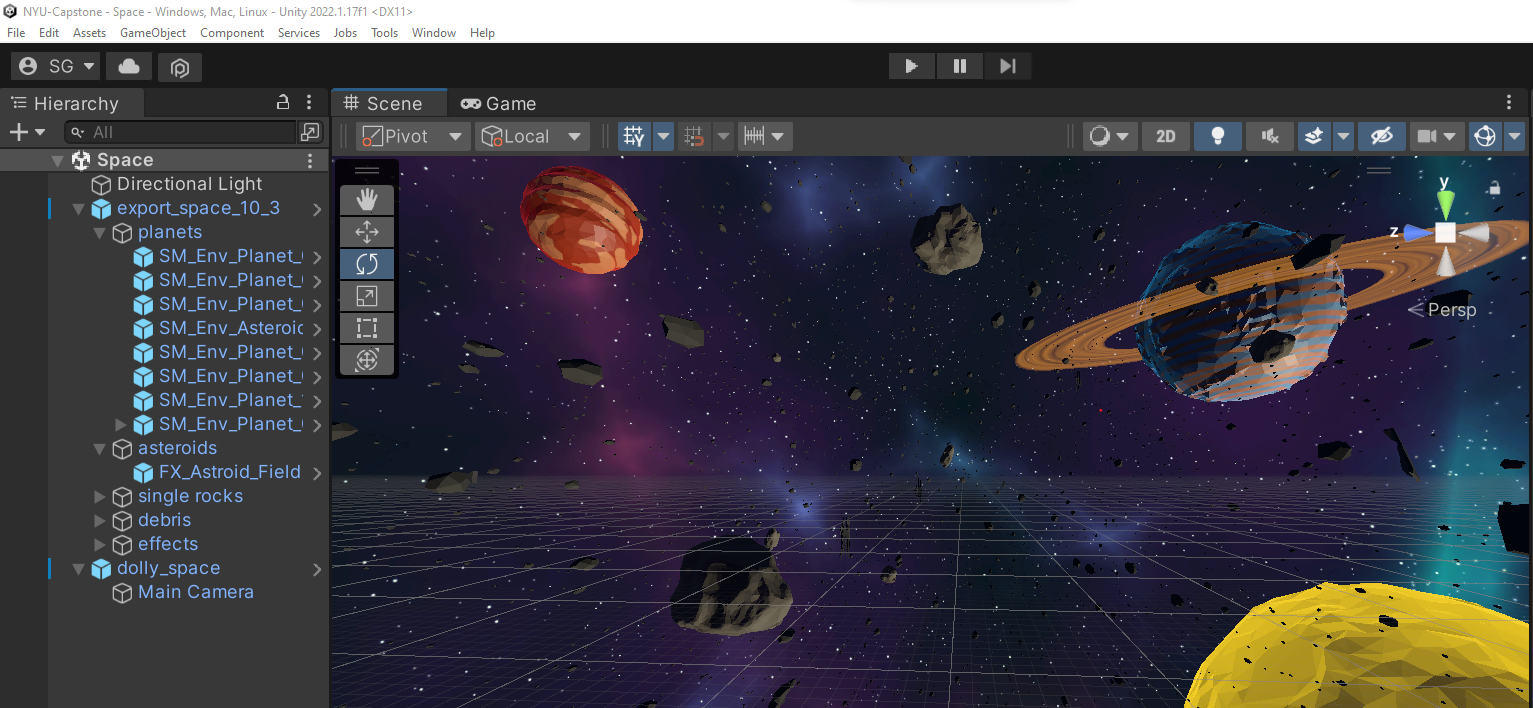Click the white center cube of orientation gizmo
The height and width of the screenshot is (708, 1533).
(1445, 233)
